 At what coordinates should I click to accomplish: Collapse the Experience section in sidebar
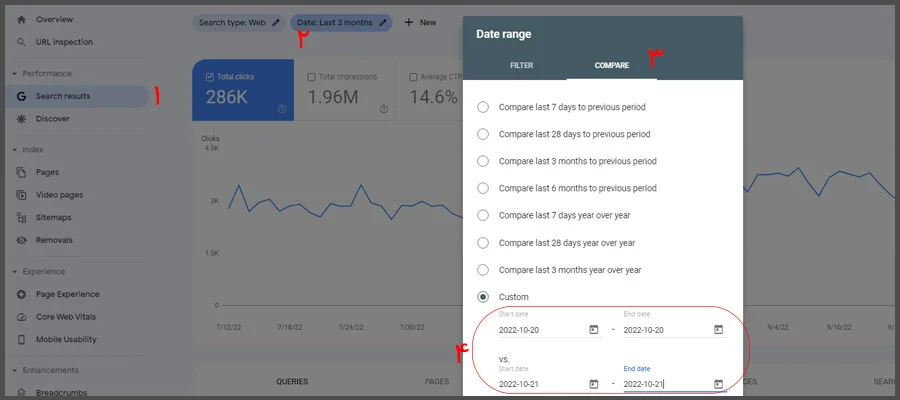[x=14, y=272]
